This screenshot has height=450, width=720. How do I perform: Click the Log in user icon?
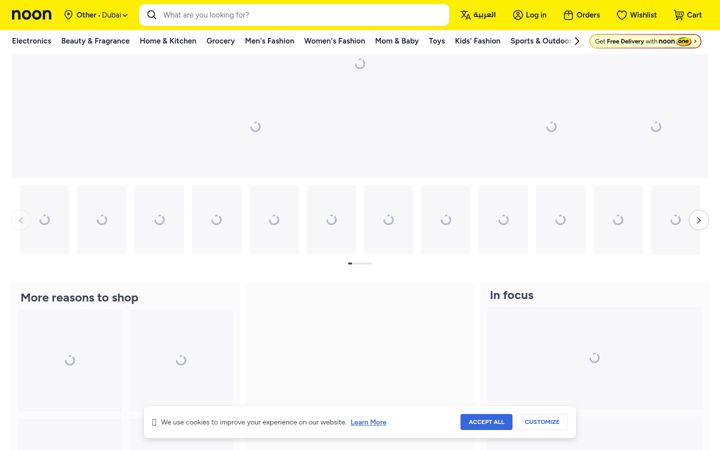click(518, 15)
